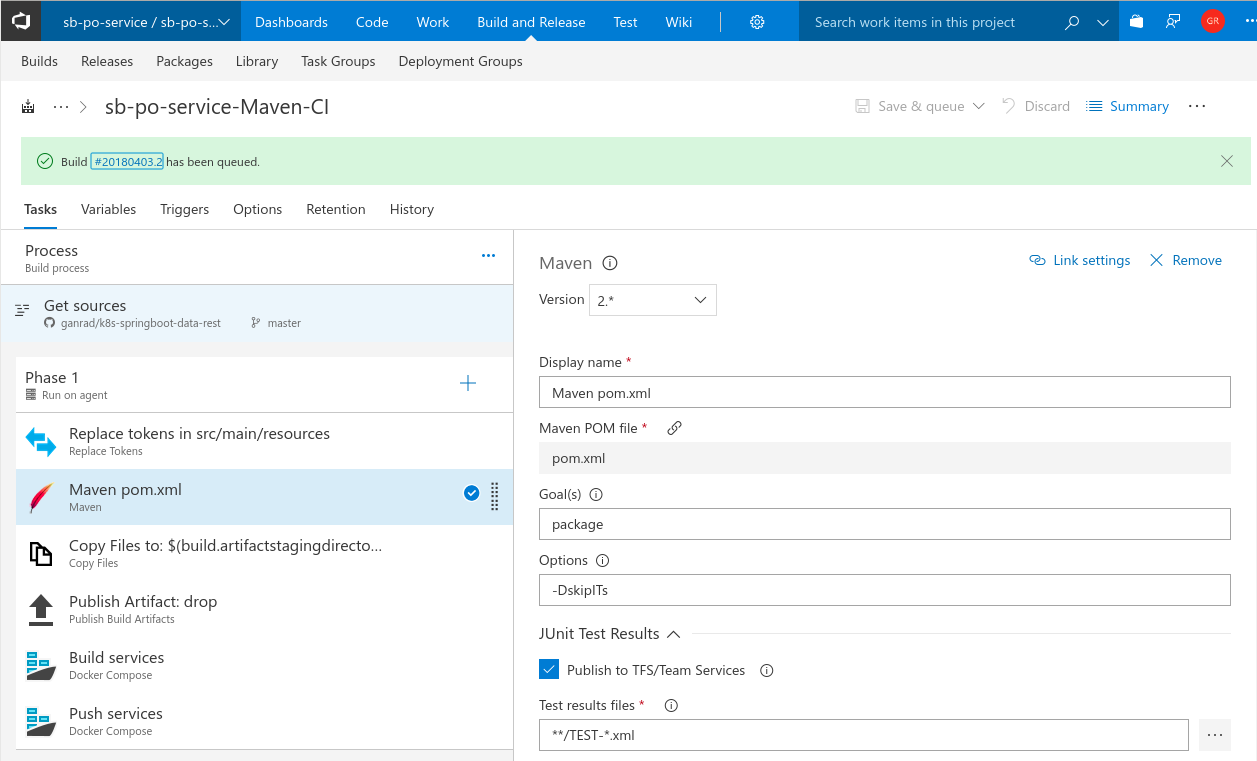Image resolution: width=1257 pixels, height=761 pixels.
Task: Uncheck Publish to TFS/Team Services checkbox
Action: point(549,670)
